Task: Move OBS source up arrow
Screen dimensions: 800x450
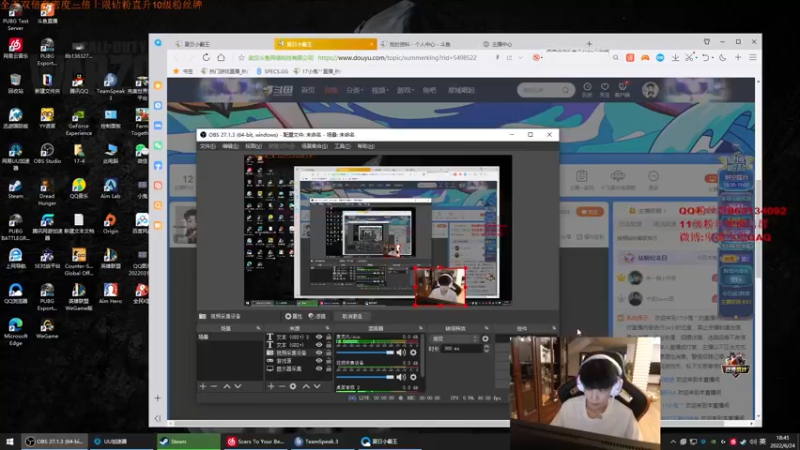Action: click(x=306, y=386)
